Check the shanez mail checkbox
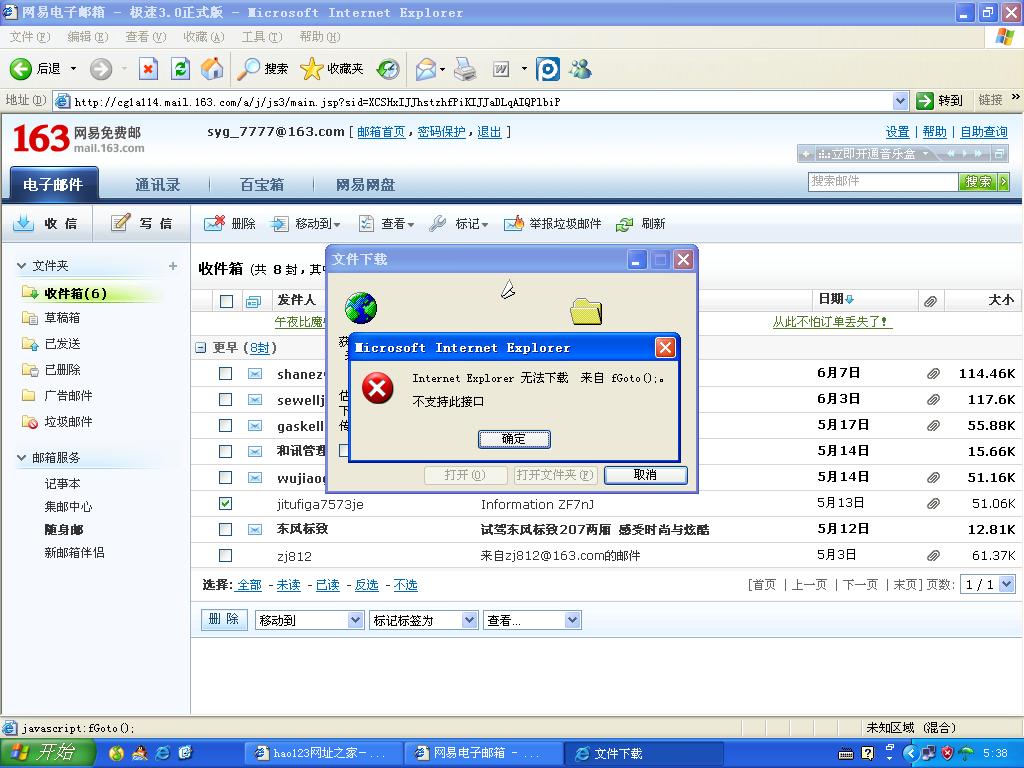Screen dimensions: 1024x768 [x=225, y=374]
